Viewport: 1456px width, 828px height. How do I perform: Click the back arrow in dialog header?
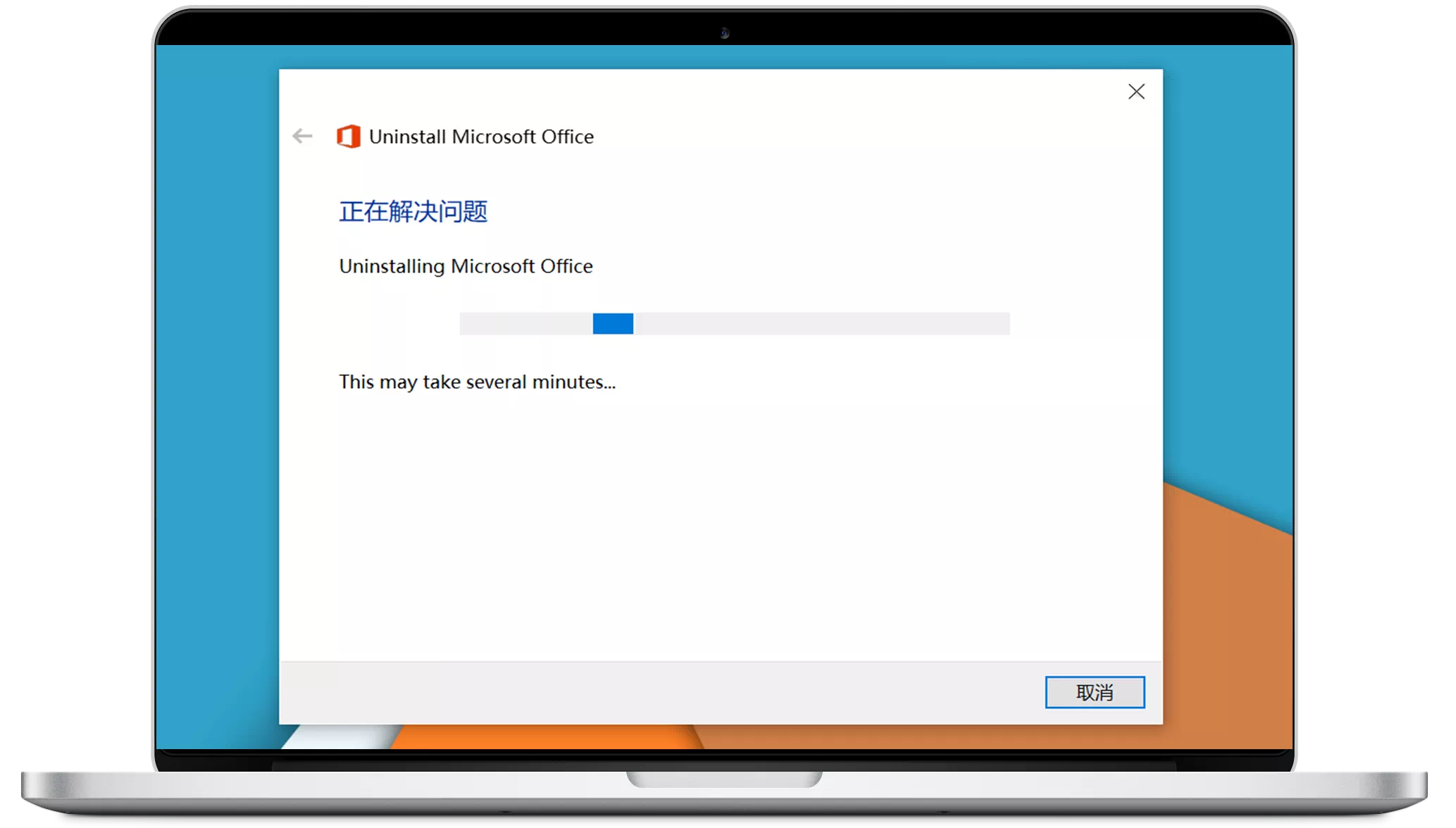click(x=302, y=136)
